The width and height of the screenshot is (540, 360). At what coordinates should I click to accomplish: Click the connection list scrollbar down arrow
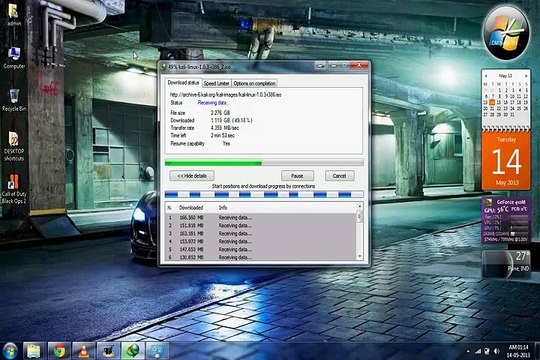360,256
